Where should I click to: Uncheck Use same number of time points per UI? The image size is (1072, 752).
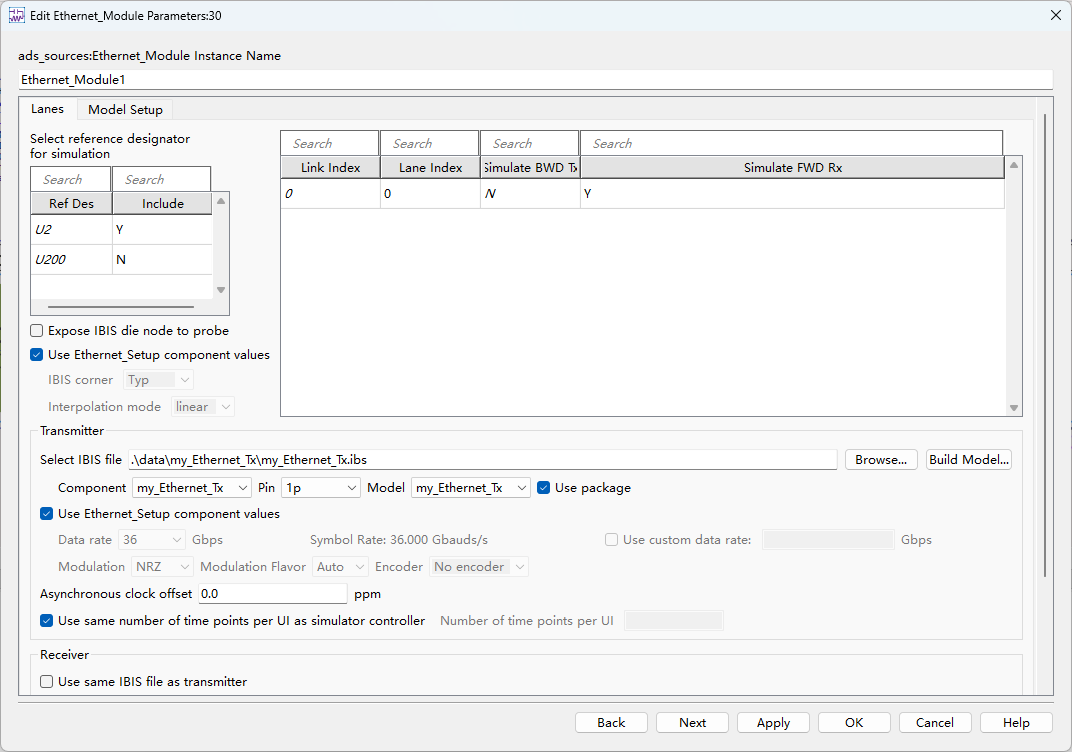point(46,621)
